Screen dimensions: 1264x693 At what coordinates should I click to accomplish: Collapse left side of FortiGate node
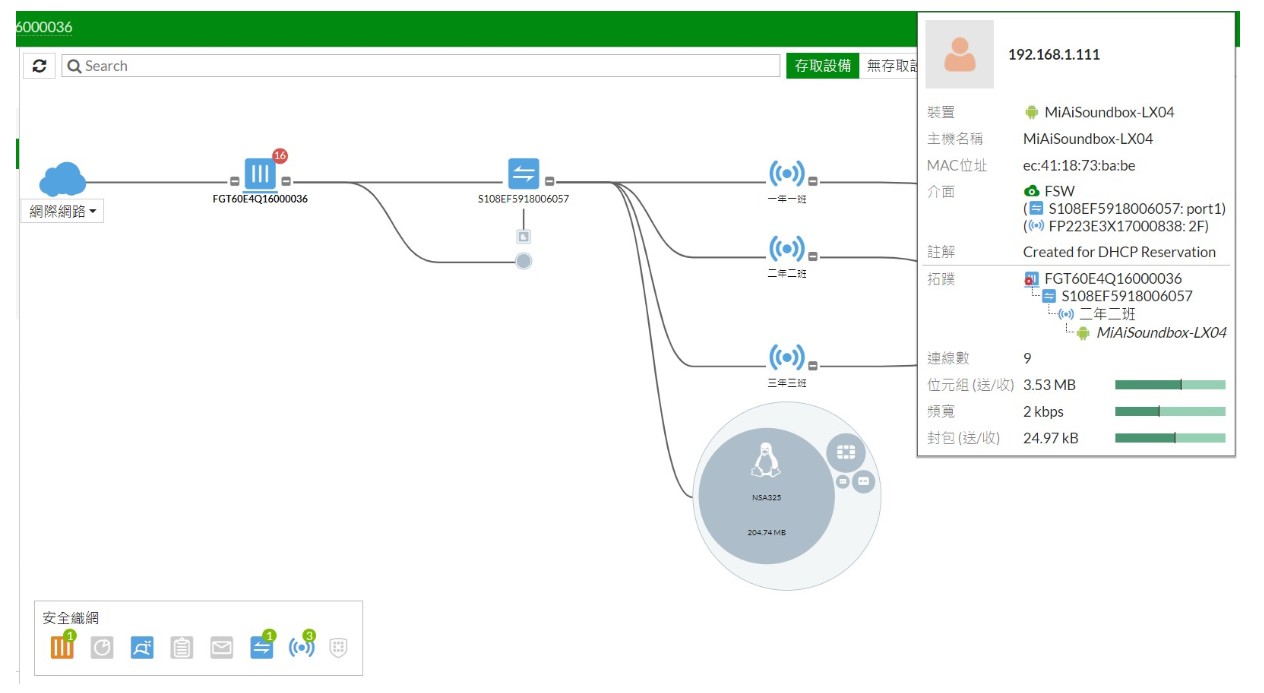[235, 182]
